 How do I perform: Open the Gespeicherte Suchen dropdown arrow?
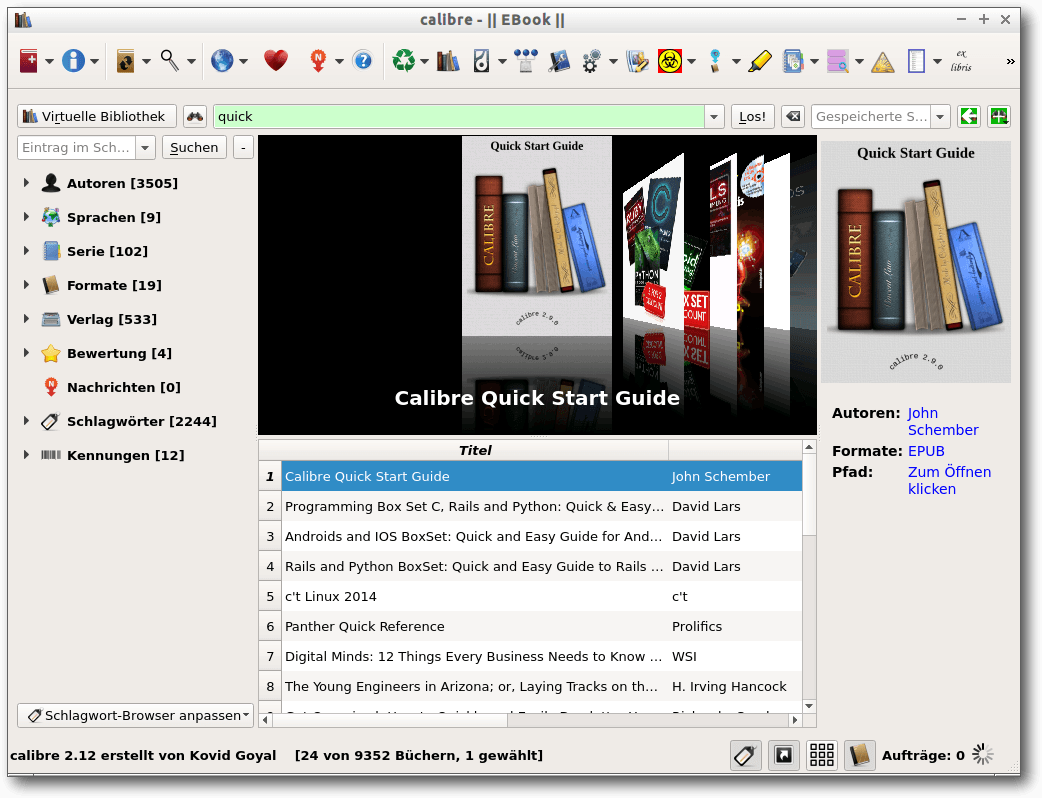940,117
